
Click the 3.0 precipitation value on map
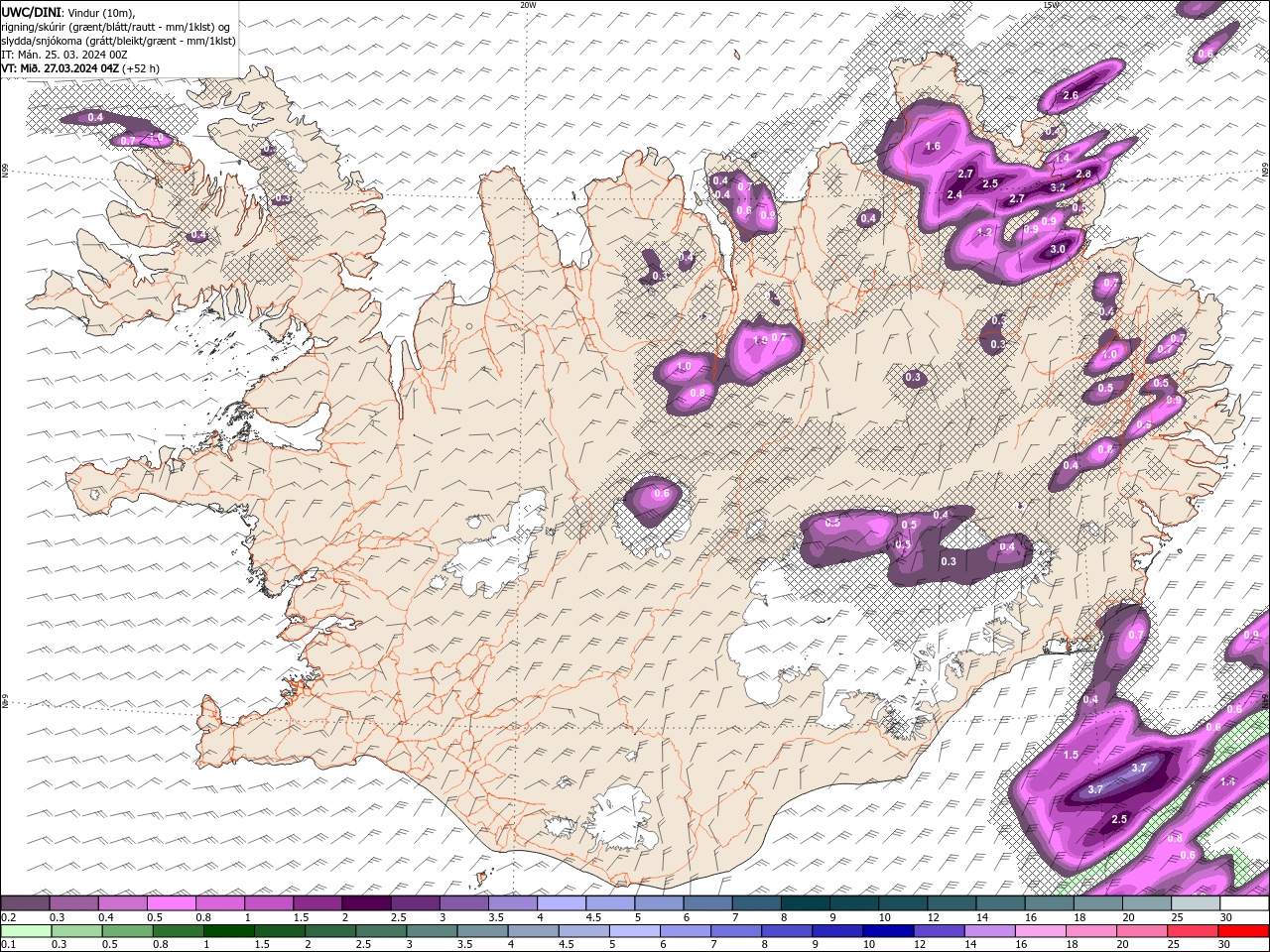(x=1058, y=250)
